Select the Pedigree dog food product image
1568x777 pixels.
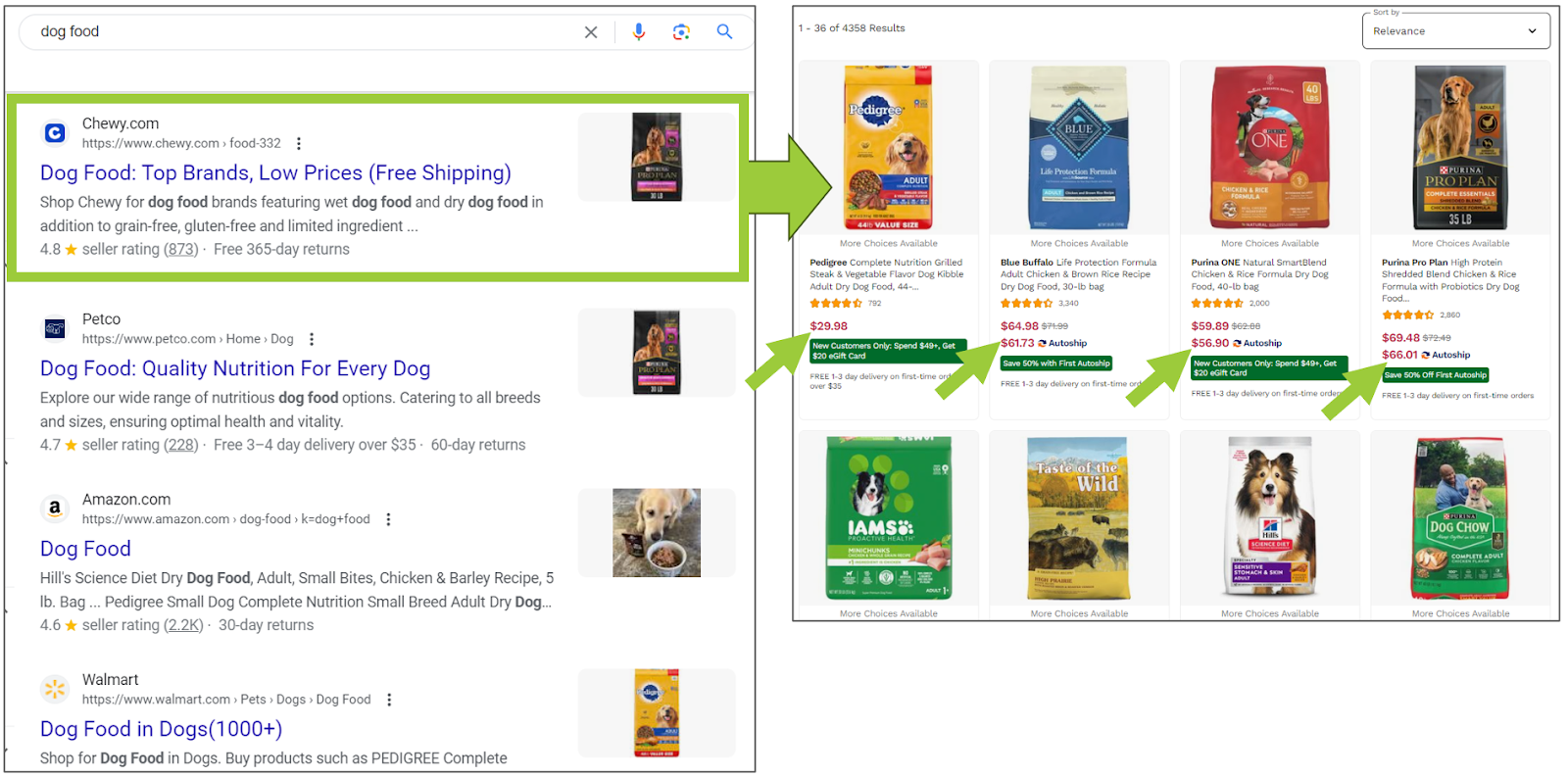(889, 147)
